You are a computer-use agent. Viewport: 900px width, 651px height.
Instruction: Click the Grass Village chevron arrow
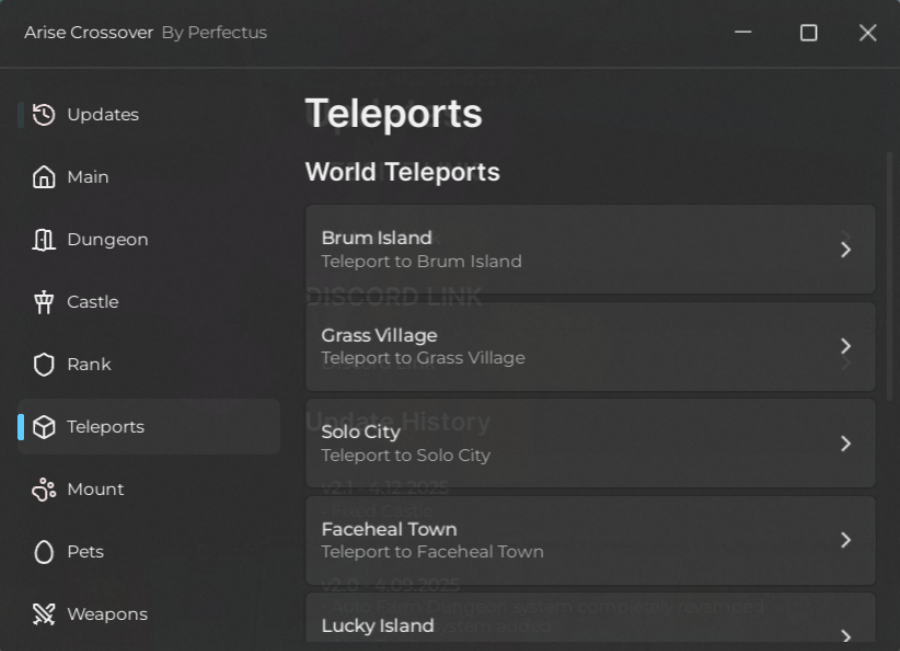(845, 346)
